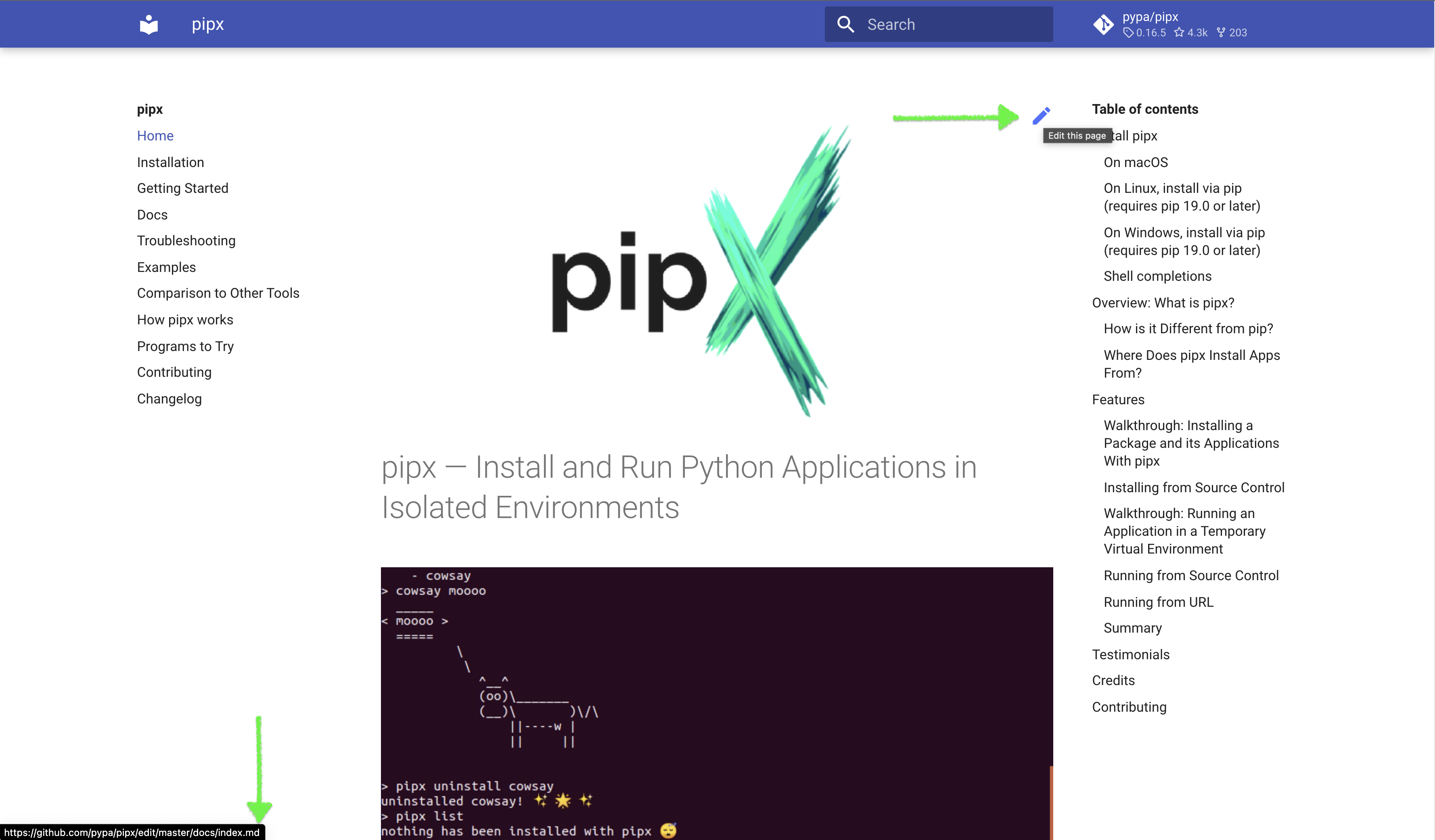The width and height of the screenshot is (1435, 840).
Task: Jump to Shell completions in table of contents
Action: [1158, 276]
